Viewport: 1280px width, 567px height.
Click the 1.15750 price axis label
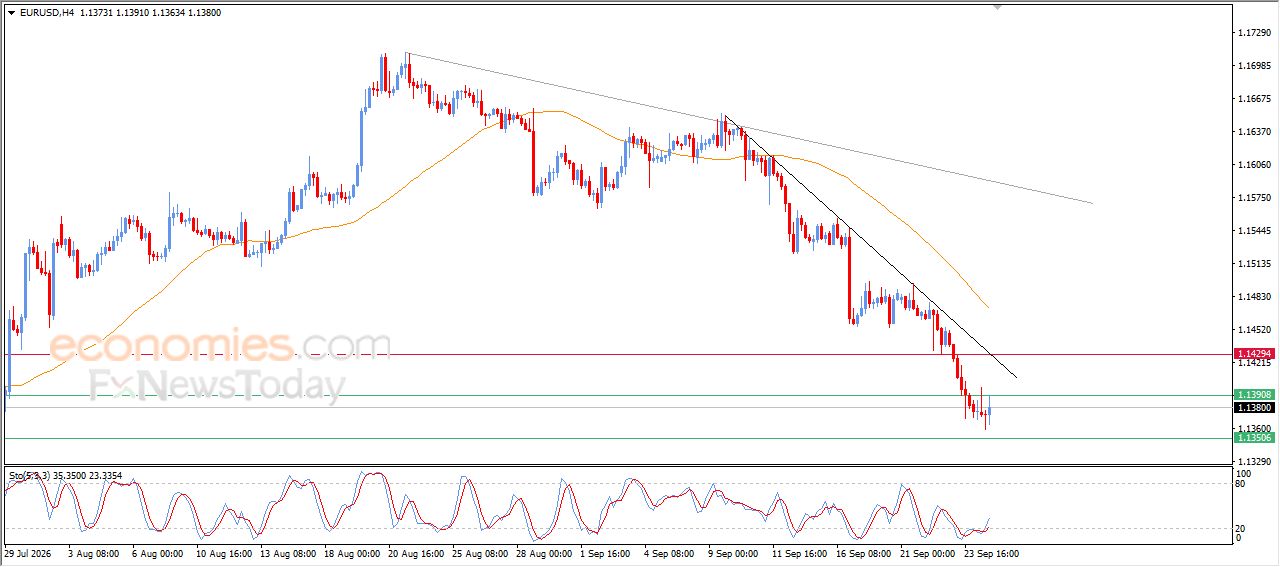pos(1253,198)
